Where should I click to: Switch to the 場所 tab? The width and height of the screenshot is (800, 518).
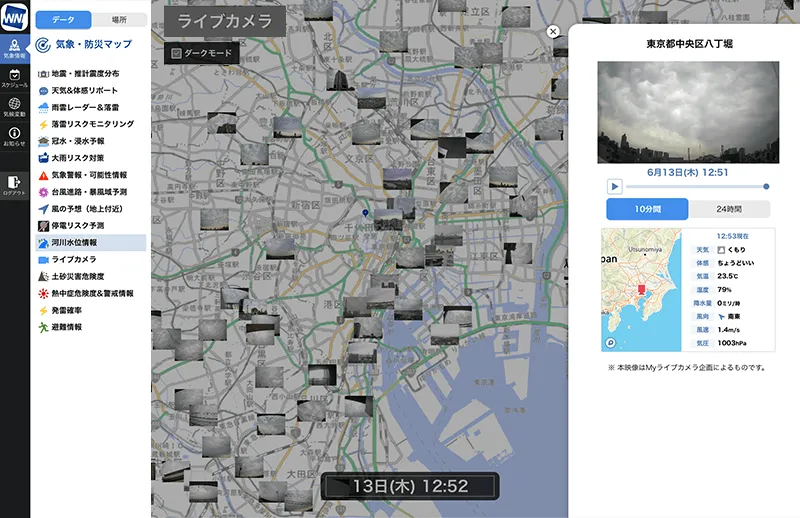[119, 19]
